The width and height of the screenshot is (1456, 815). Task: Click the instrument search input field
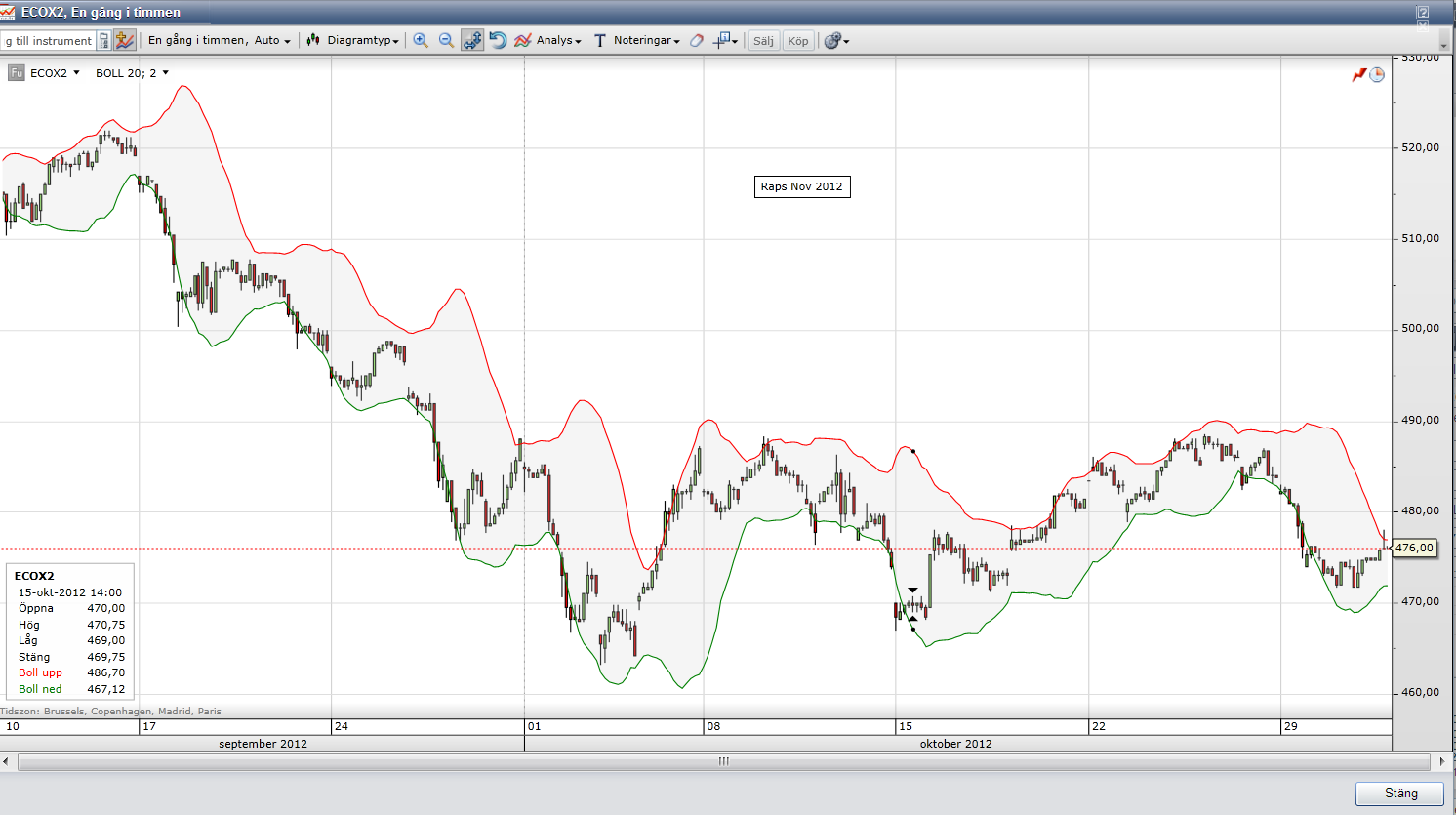tap(48, 41)
